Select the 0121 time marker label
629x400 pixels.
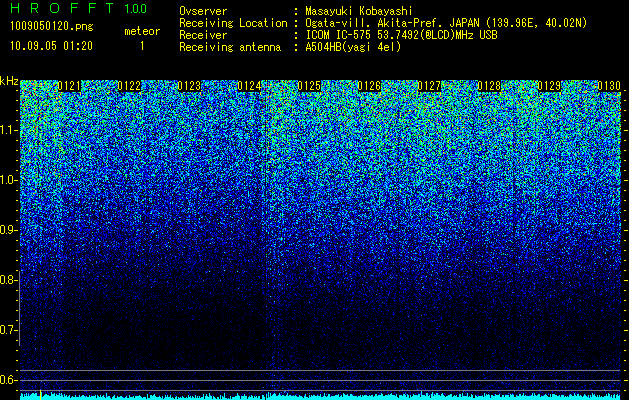tap(69, 86)
